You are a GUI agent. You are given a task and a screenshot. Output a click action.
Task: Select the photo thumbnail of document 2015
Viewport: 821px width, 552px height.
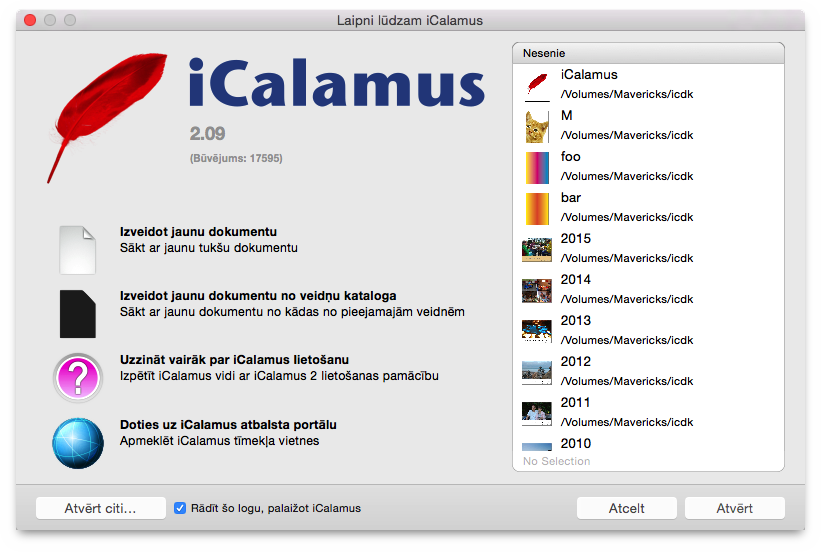[x=537, y=250]
